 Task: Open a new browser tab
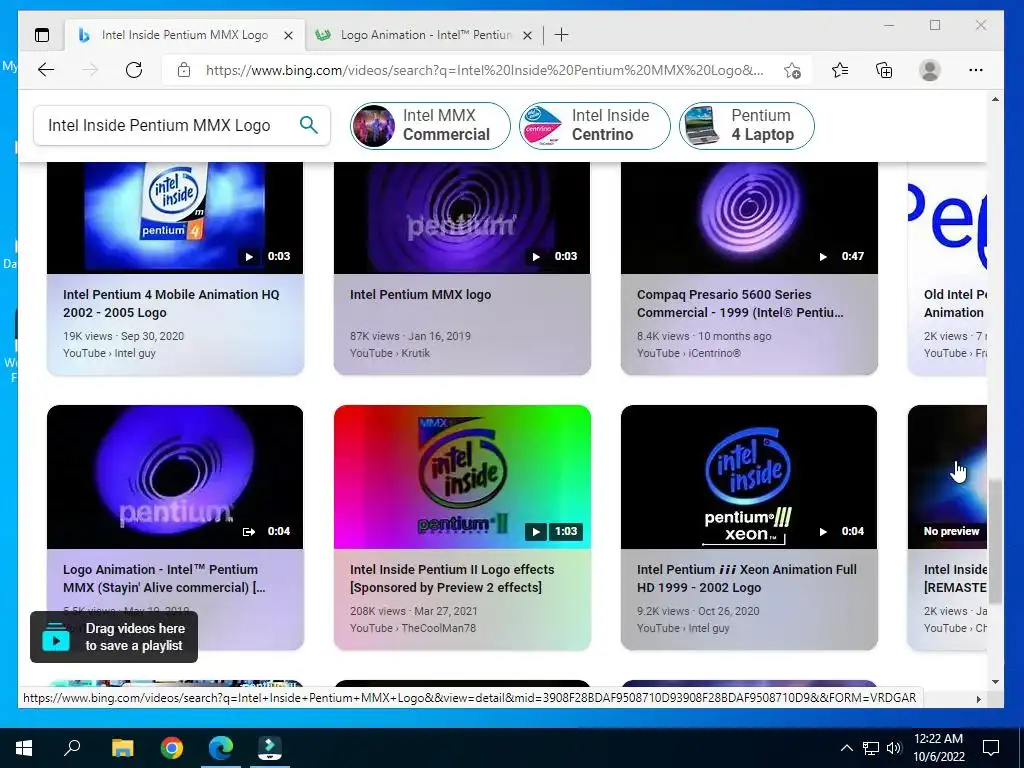(x=561, y=35)
